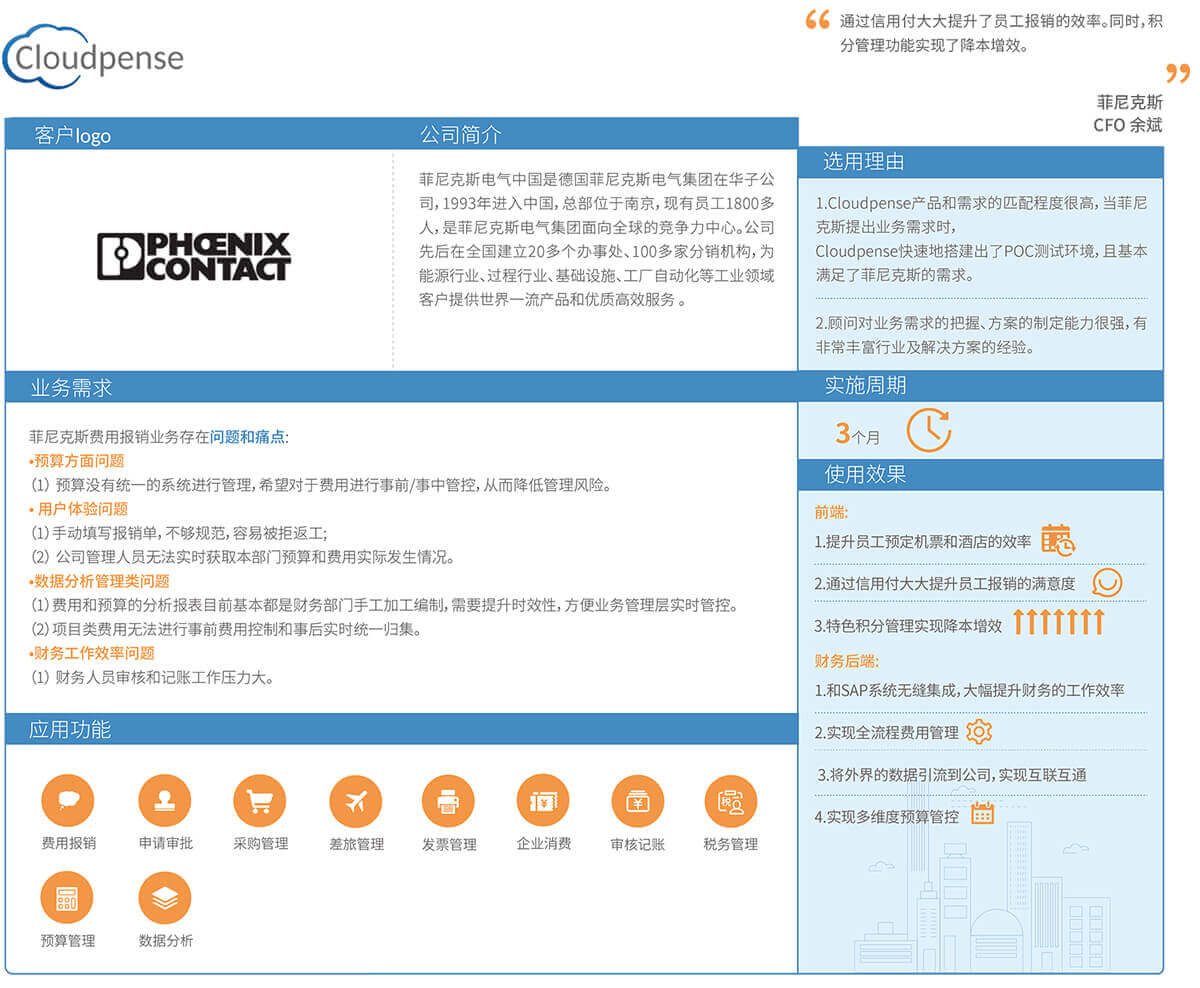Open the 采购管理 shopping cart icon
The width and height of the screenshot is (1200, 988).
(260, 801)
